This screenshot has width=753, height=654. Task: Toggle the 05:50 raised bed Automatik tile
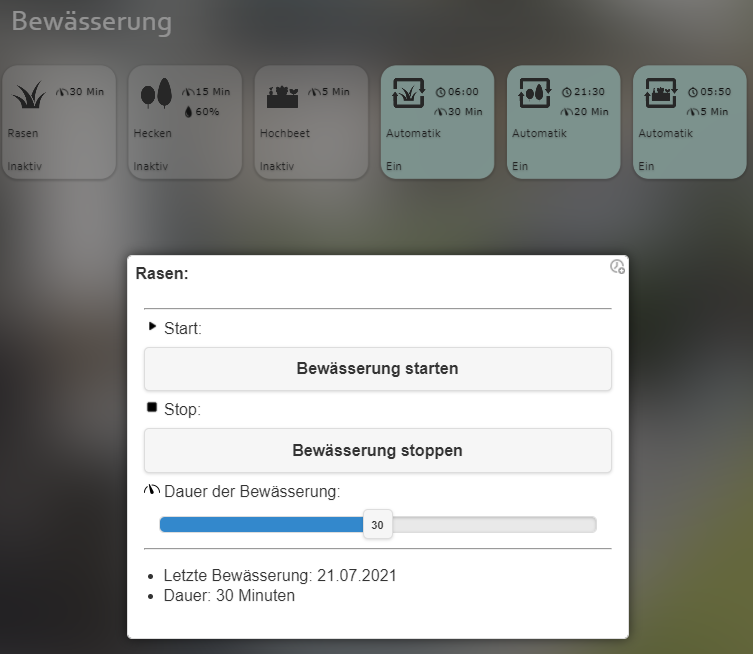690,122
